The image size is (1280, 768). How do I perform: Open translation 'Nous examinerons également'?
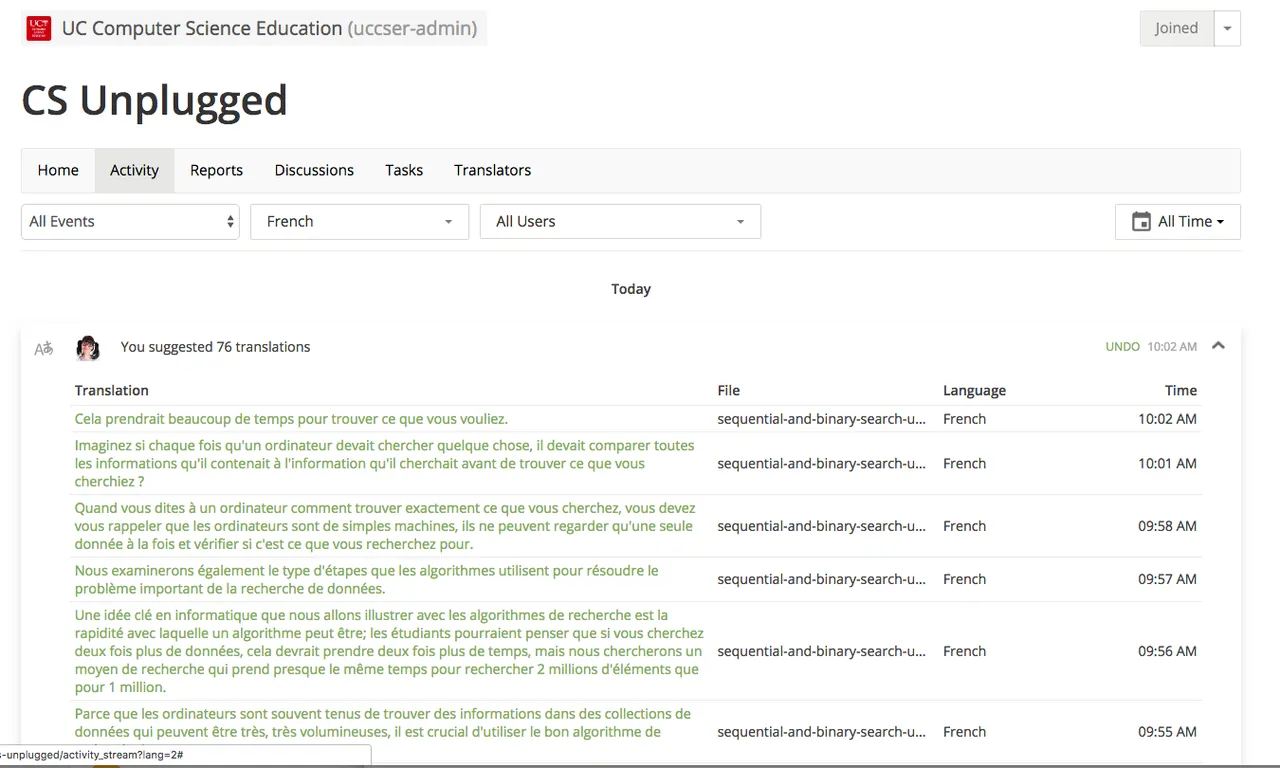(367, 580)
